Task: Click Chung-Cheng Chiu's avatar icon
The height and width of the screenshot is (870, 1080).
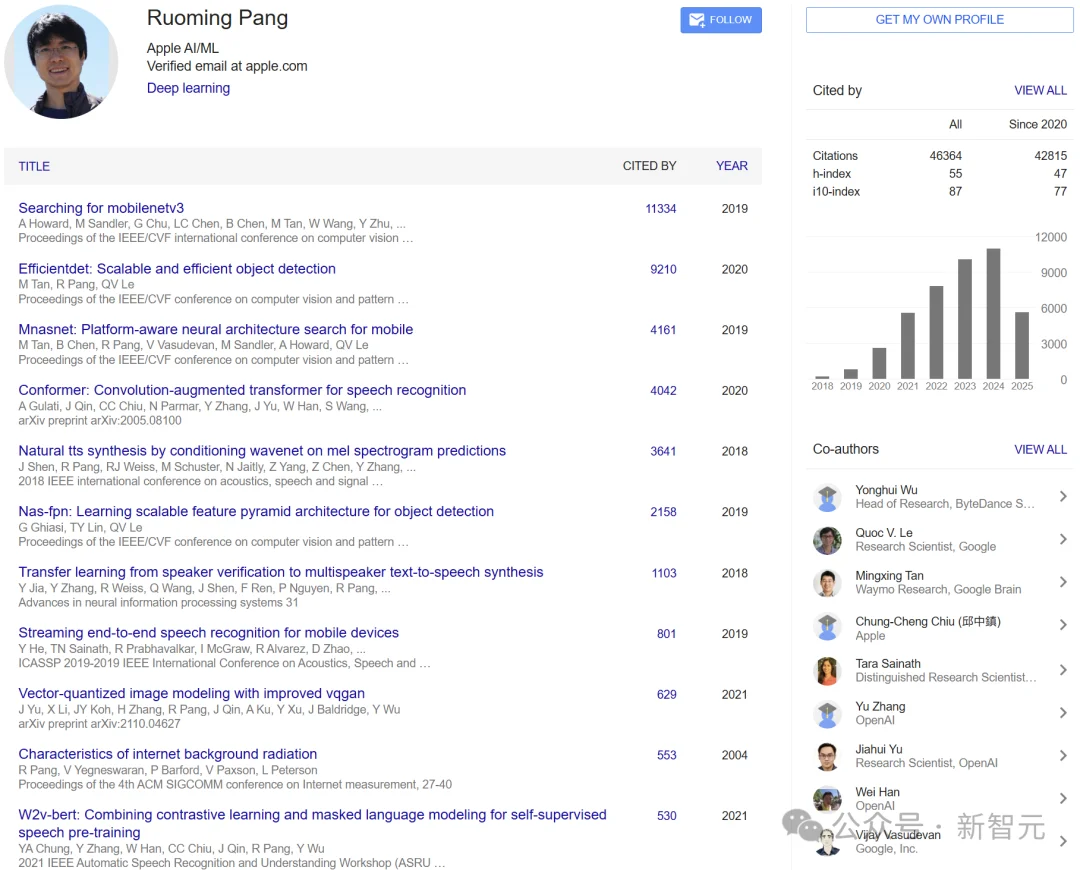Action: tap(827, 627)
